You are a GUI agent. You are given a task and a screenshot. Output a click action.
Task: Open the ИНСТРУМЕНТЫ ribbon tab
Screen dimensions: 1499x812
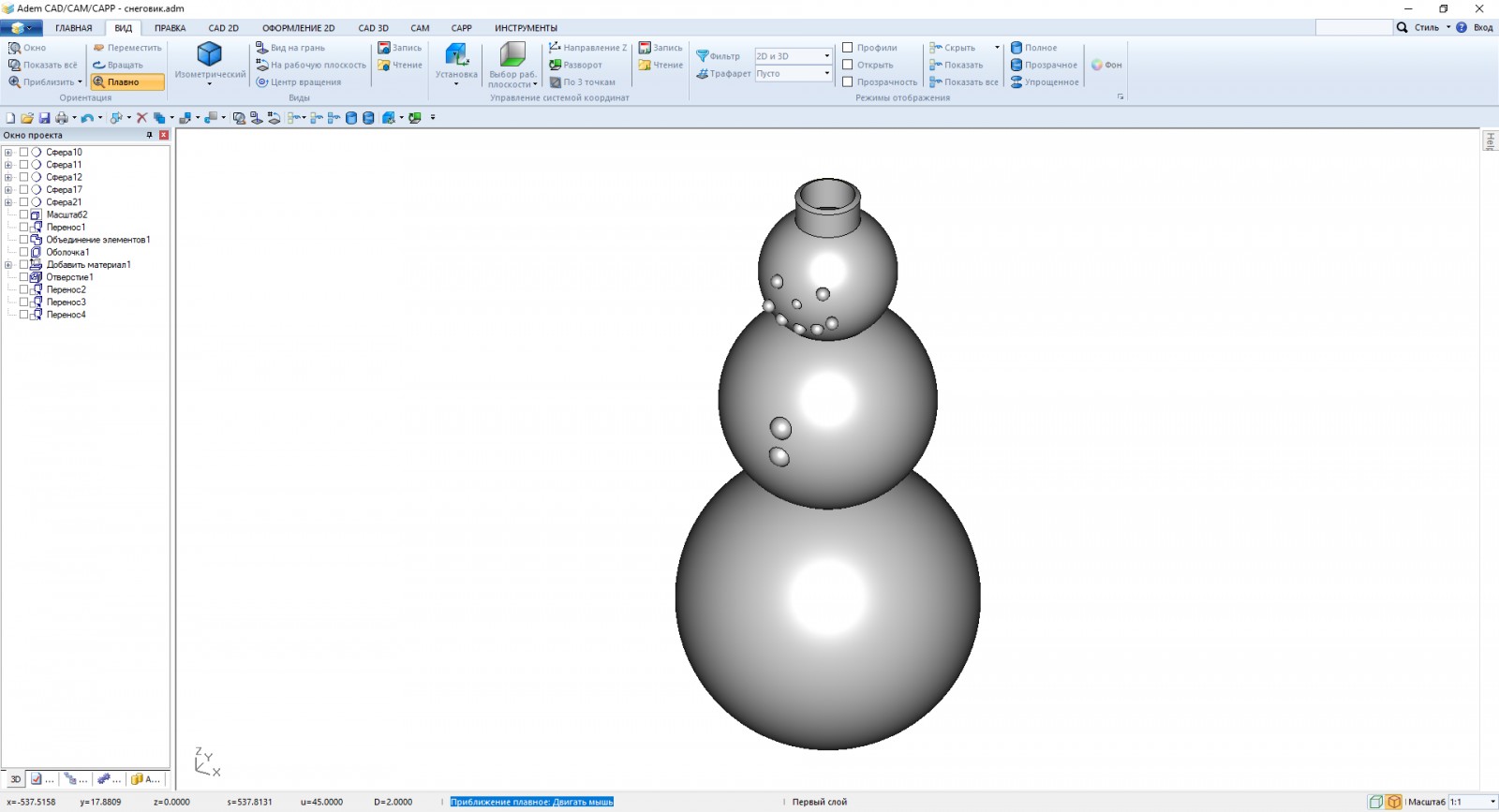point(526,28)
